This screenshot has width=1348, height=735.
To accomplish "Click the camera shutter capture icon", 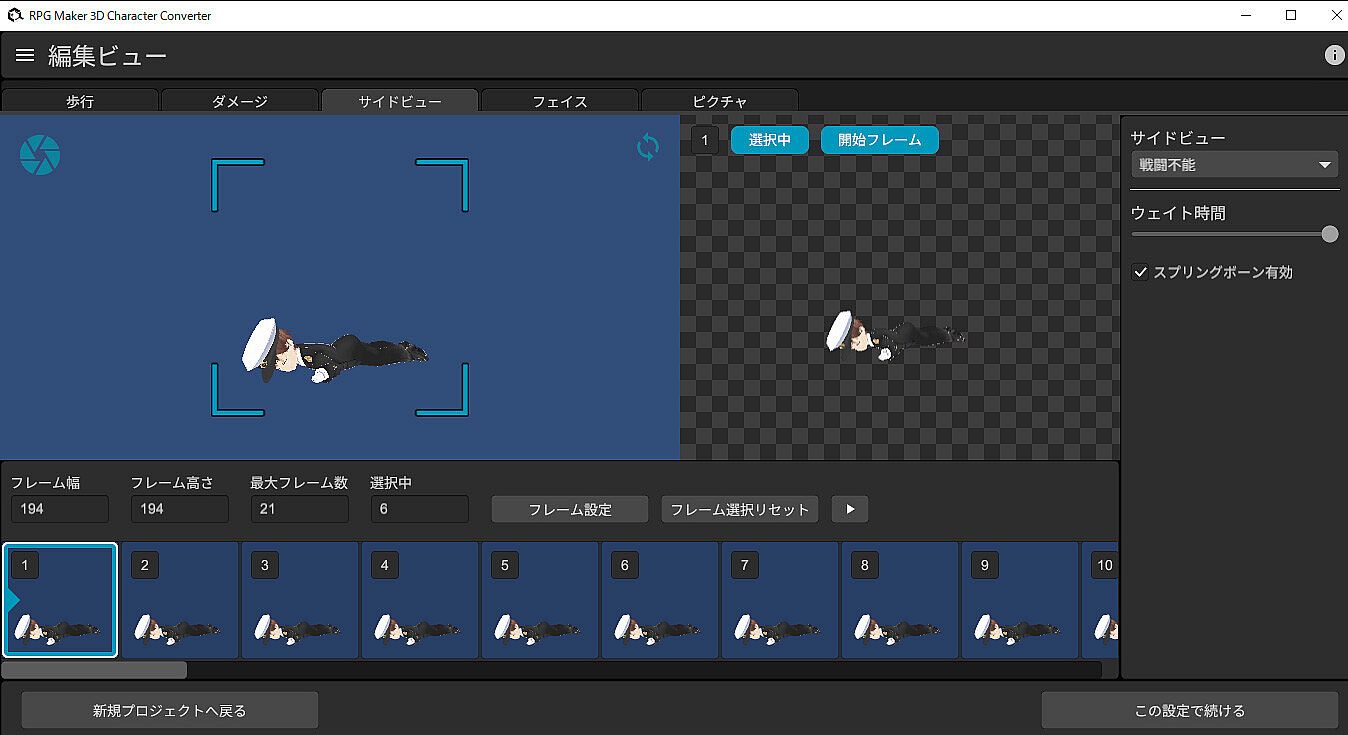I will pyautogui.click(x=40, y=155).
